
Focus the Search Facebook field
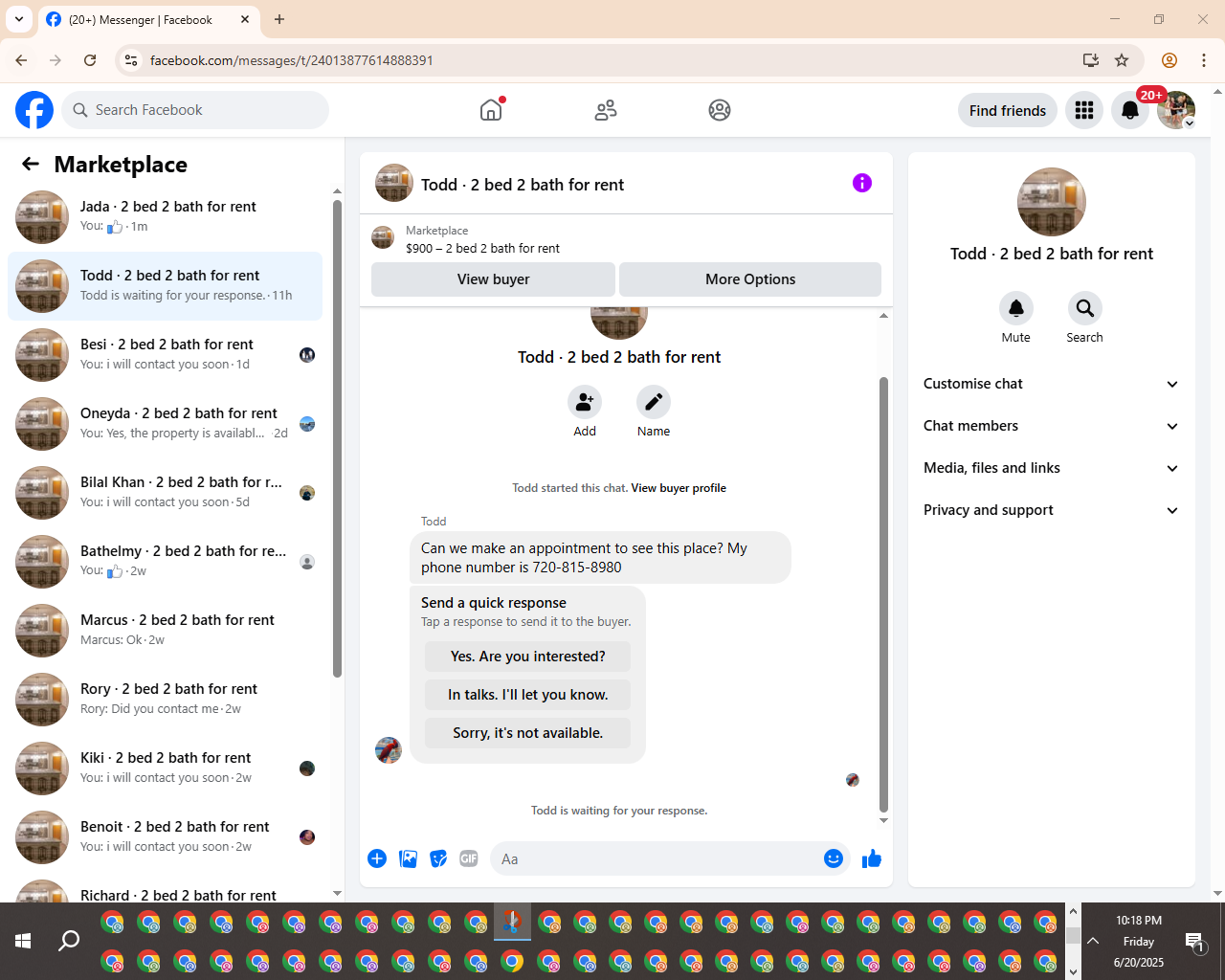(x=195, y=110)
